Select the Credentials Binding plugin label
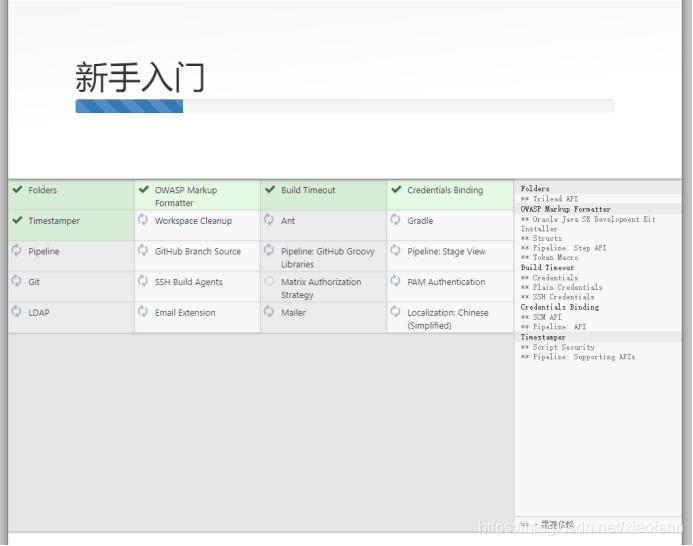The image size is (693, 546). coord(445,190)
